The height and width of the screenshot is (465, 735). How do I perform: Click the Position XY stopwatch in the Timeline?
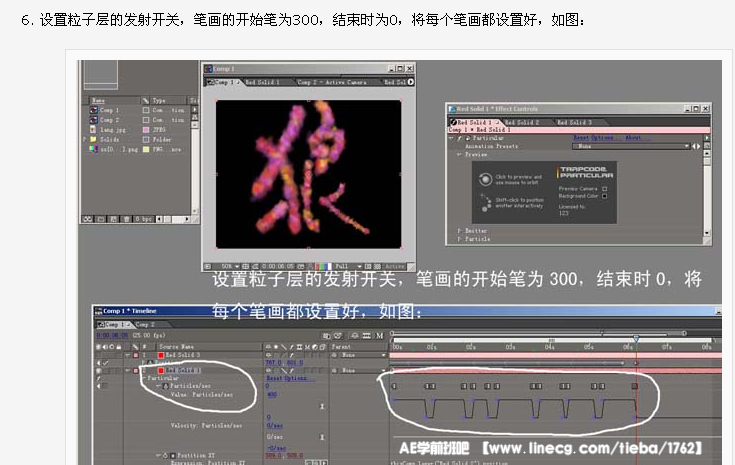pos(165,456)
